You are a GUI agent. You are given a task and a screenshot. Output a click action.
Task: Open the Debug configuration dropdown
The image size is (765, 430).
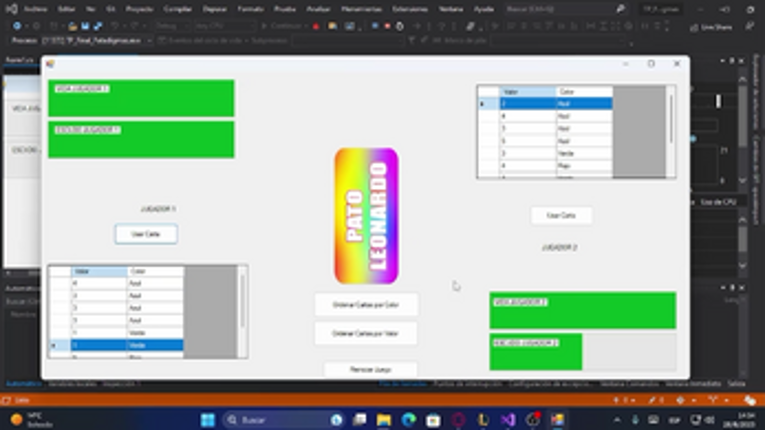pyautogui.click(x=173, y=26)
